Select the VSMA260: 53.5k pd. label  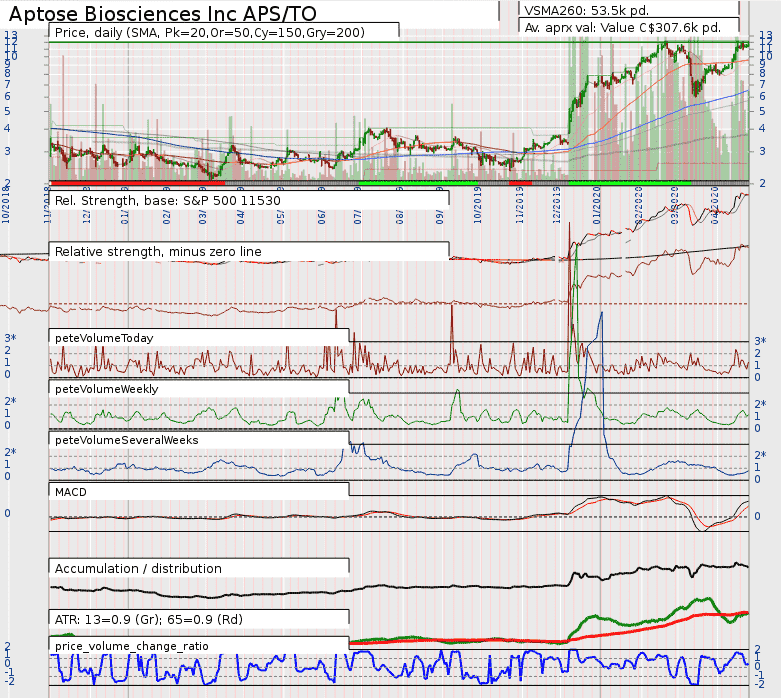pyautogui.click(x=586, y=10)
